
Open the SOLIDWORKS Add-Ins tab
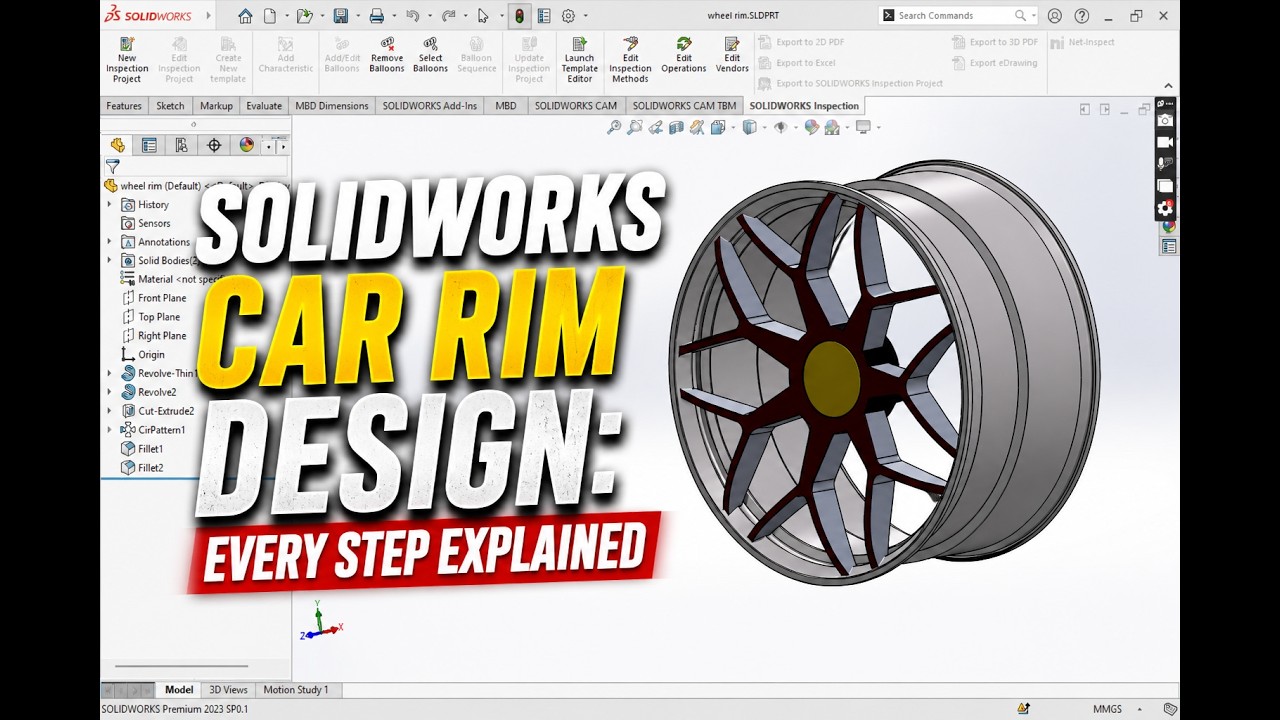[x=430, y=106]
